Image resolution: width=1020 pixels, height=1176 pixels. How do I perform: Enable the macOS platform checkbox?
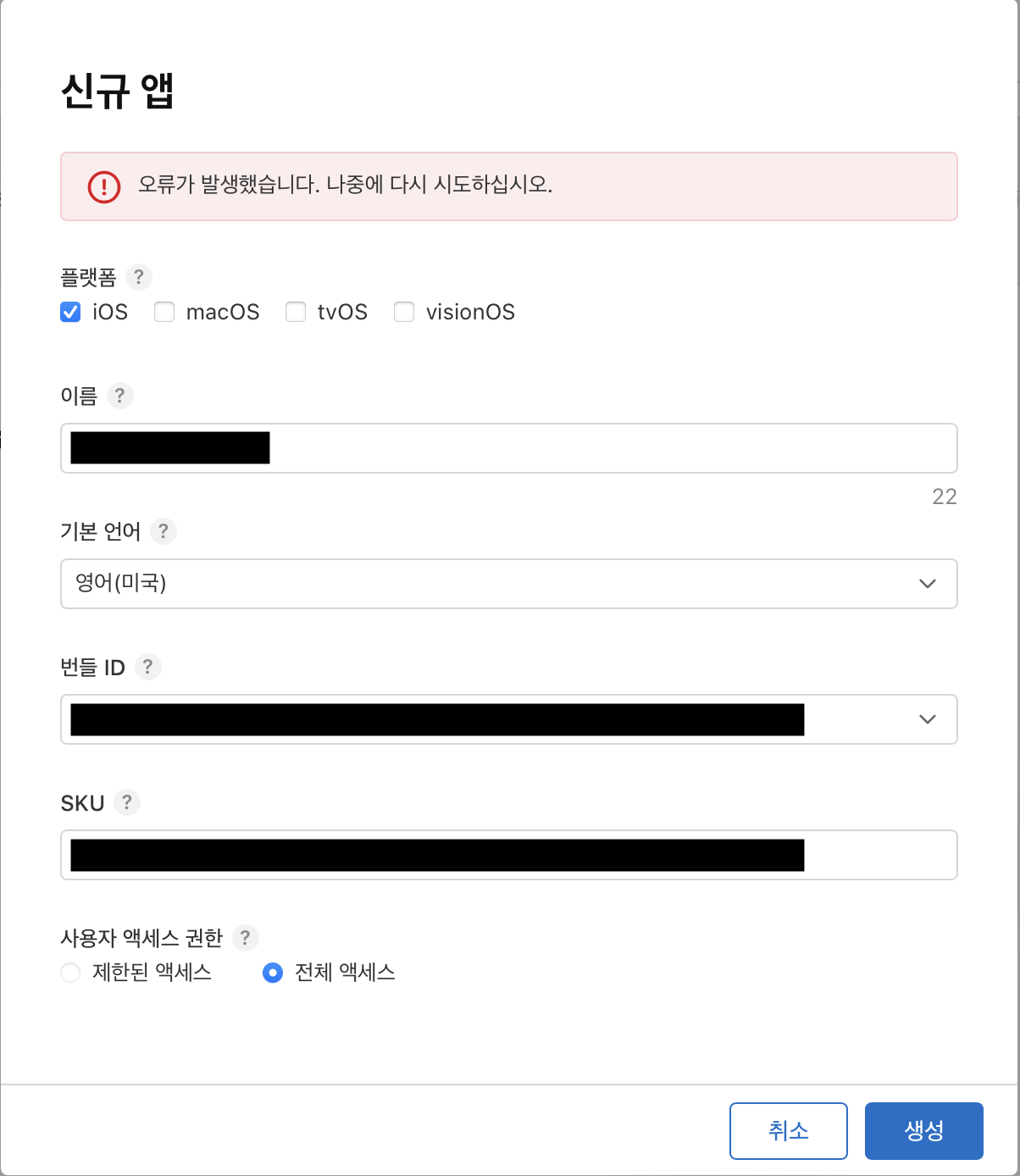click(x=164, y=312)
